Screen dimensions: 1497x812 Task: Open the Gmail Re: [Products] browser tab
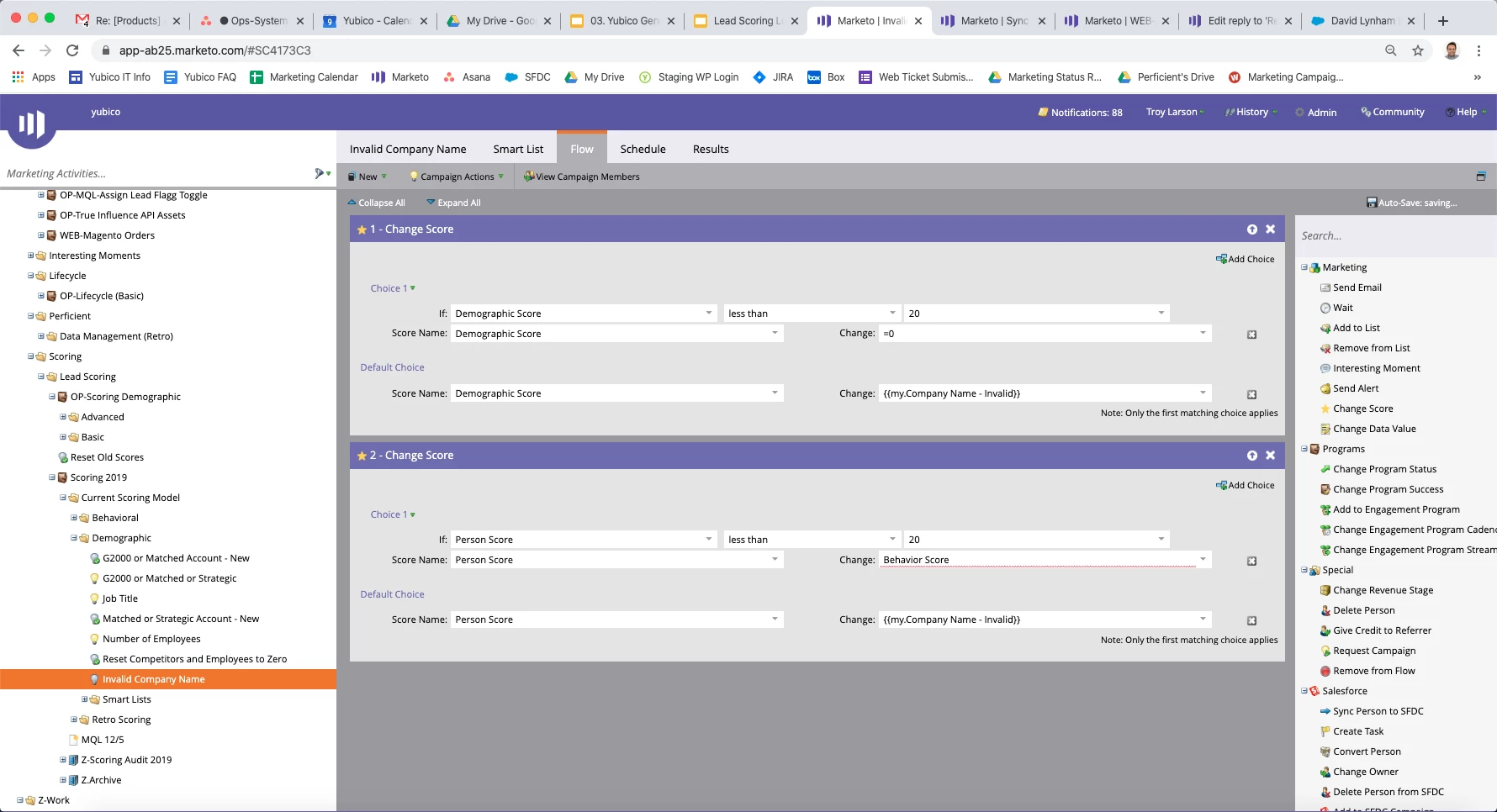point(128,20)
